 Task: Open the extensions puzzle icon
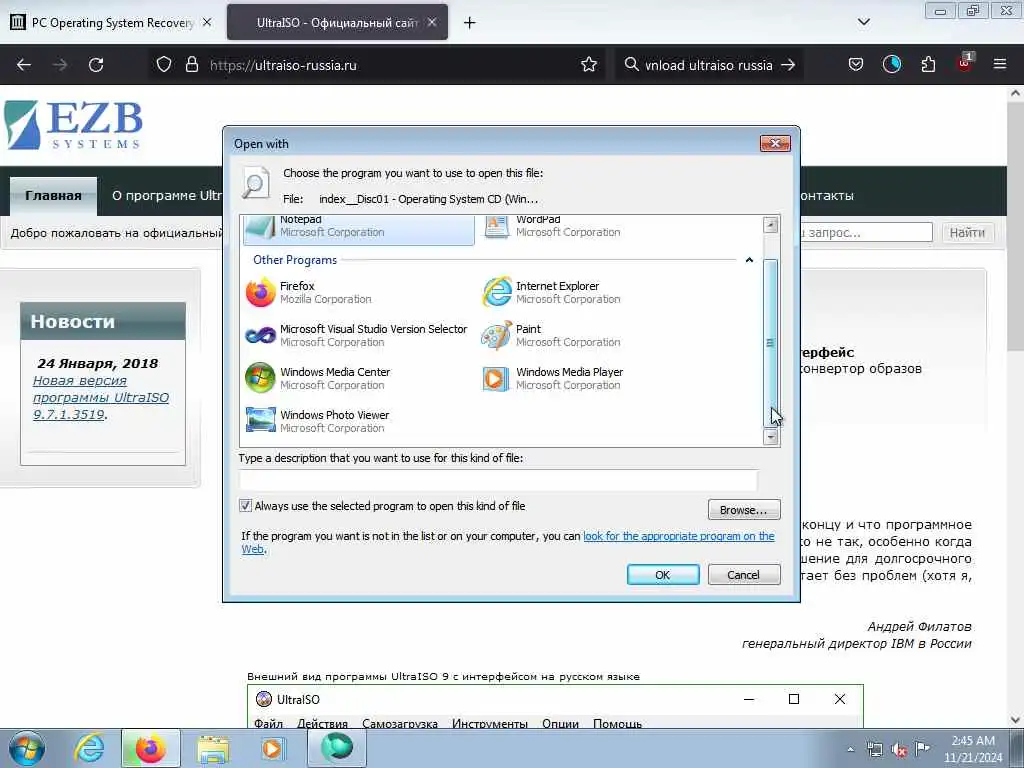(928, 65)
